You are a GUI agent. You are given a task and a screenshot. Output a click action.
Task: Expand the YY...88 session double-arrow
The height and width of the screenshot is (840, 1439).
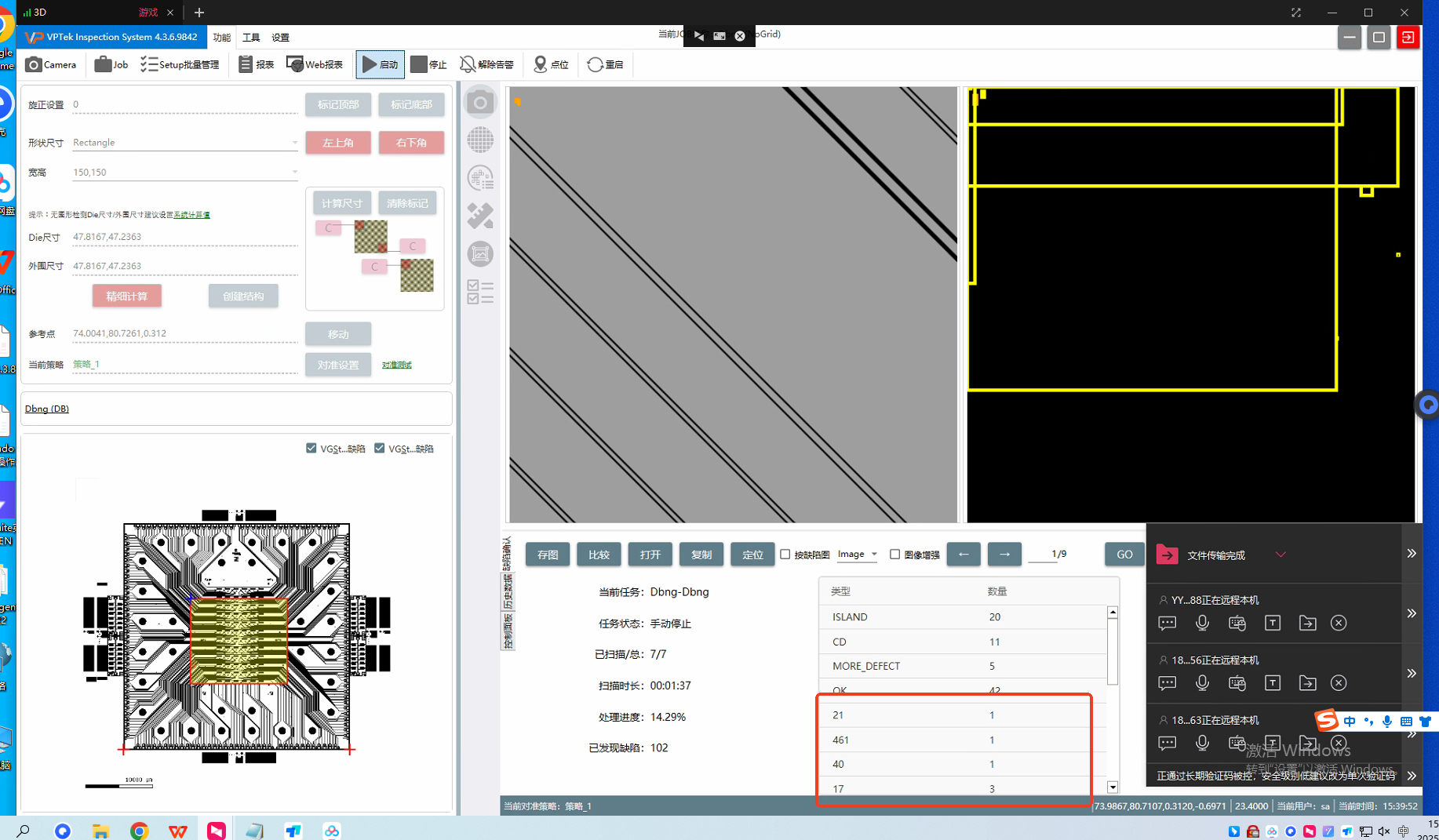(x=1412, y=613)
